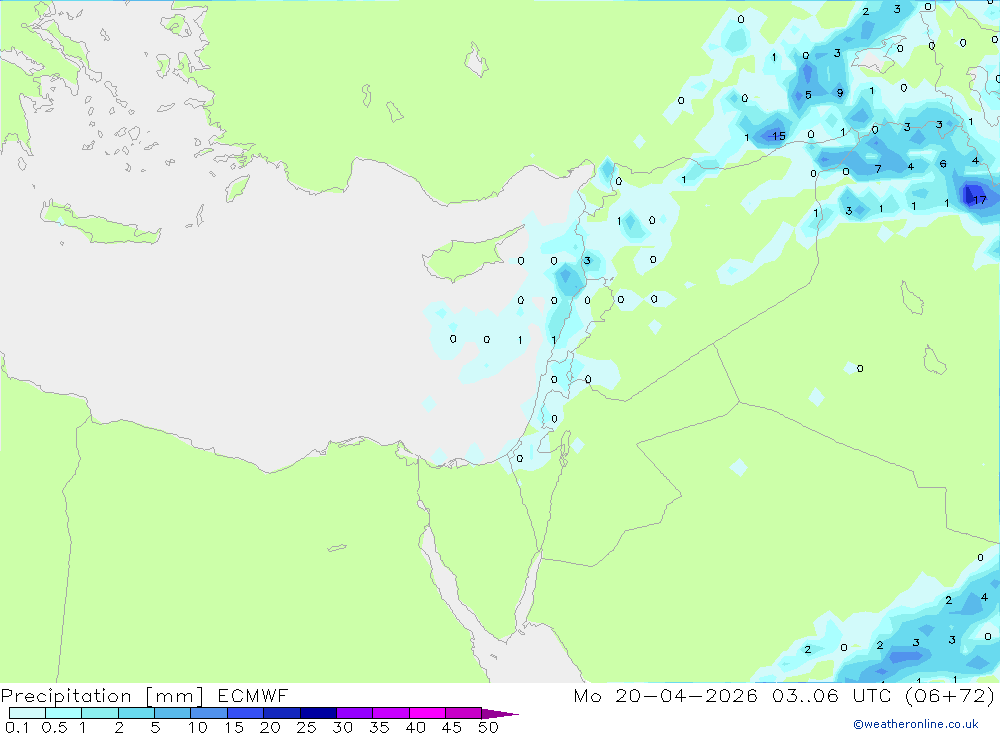Click the "17" precipitation value on map
This screenshot has height=733, width=1000.
980,200
